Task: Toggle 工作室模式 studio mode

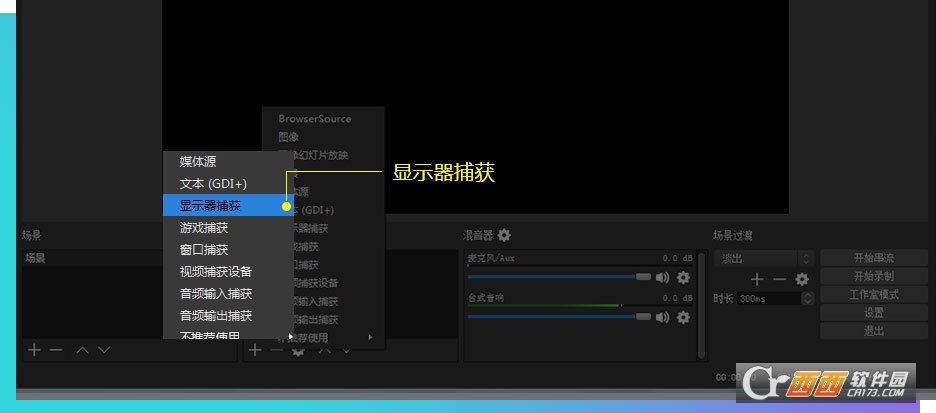Action: (x=873, y=294)
